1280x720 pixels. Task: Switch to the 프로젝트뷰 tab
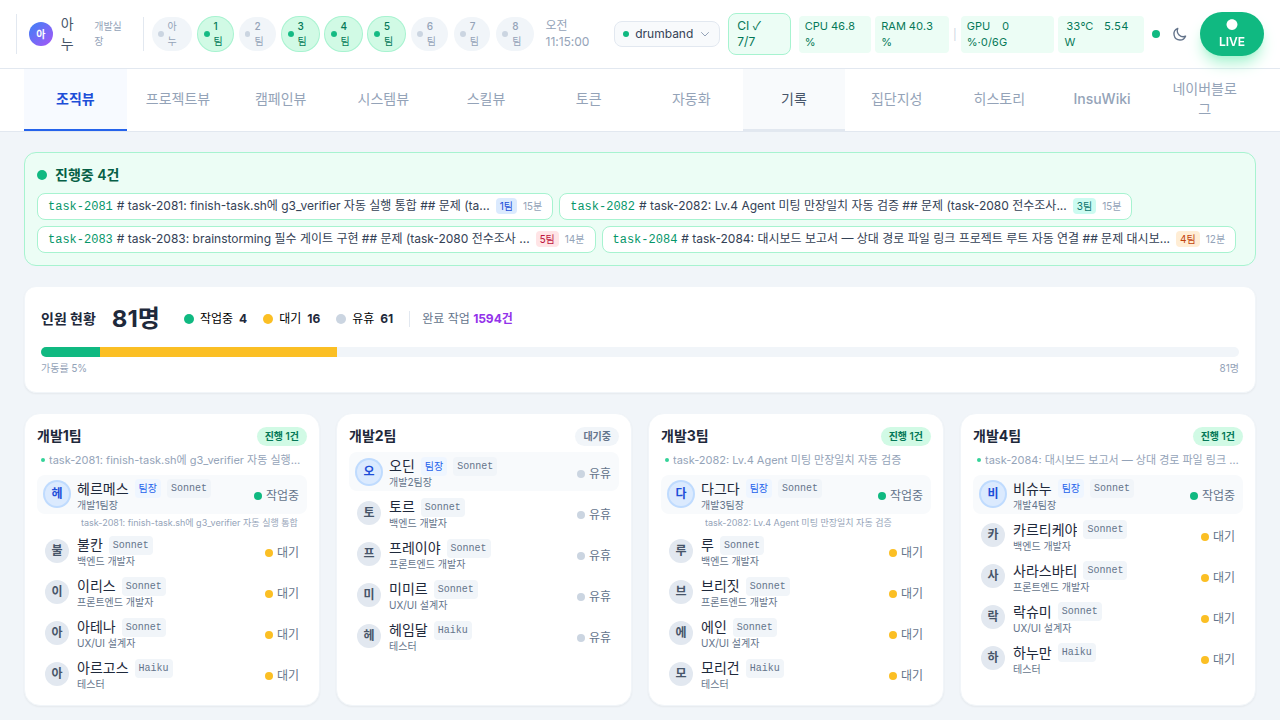click(178, 99)
